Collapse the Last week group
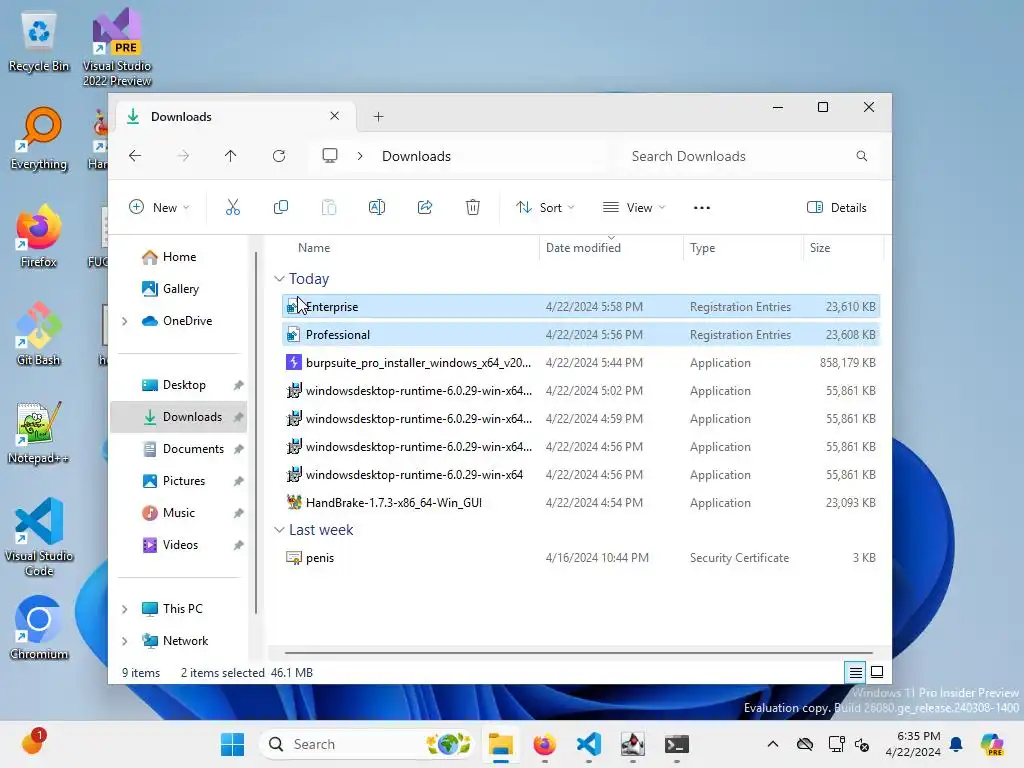The image size is (1024, 768). pos(280,530)
